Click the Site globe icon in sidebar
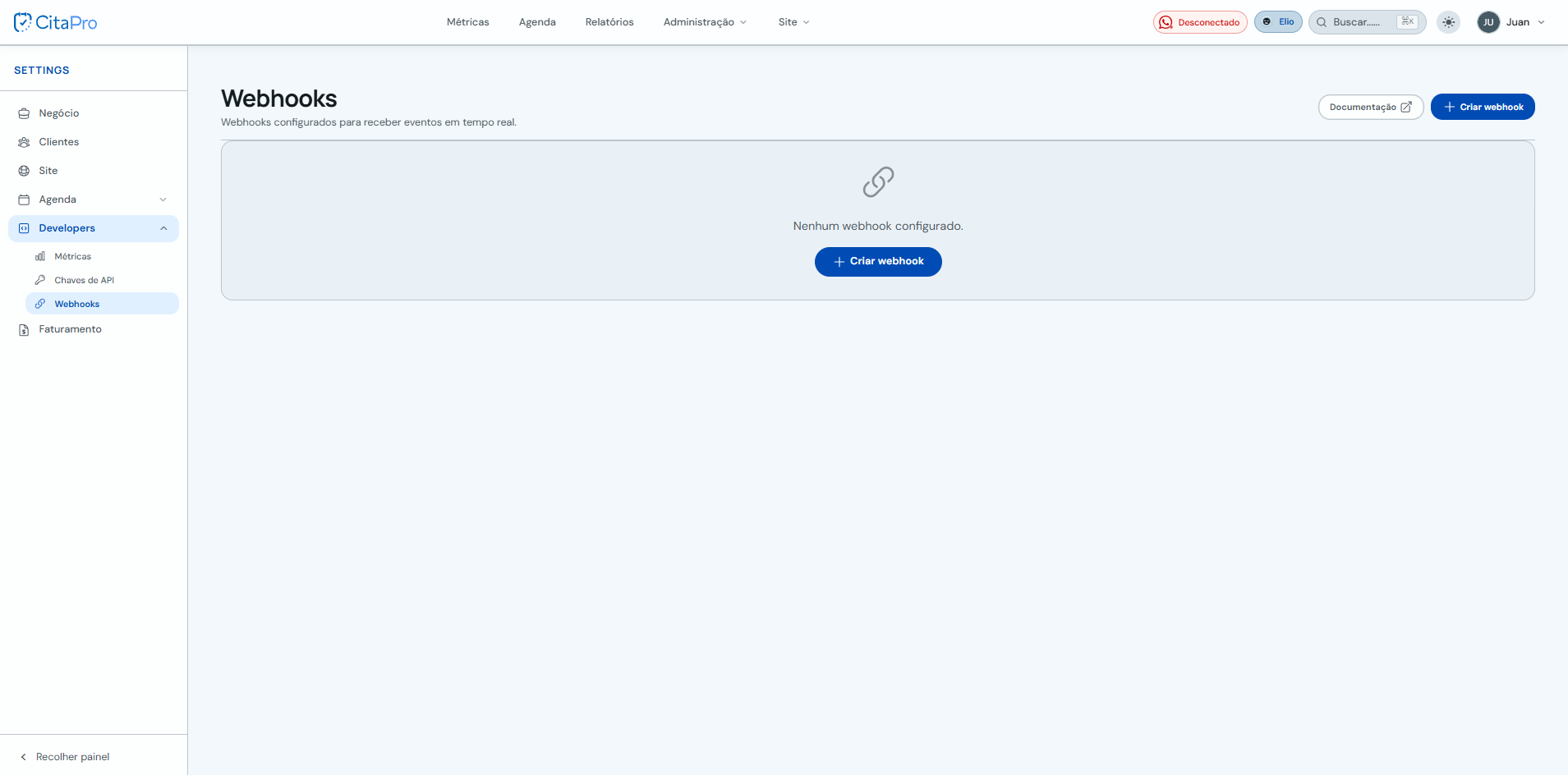Viewport: 1568px width, 775px height. pos(24,171)
